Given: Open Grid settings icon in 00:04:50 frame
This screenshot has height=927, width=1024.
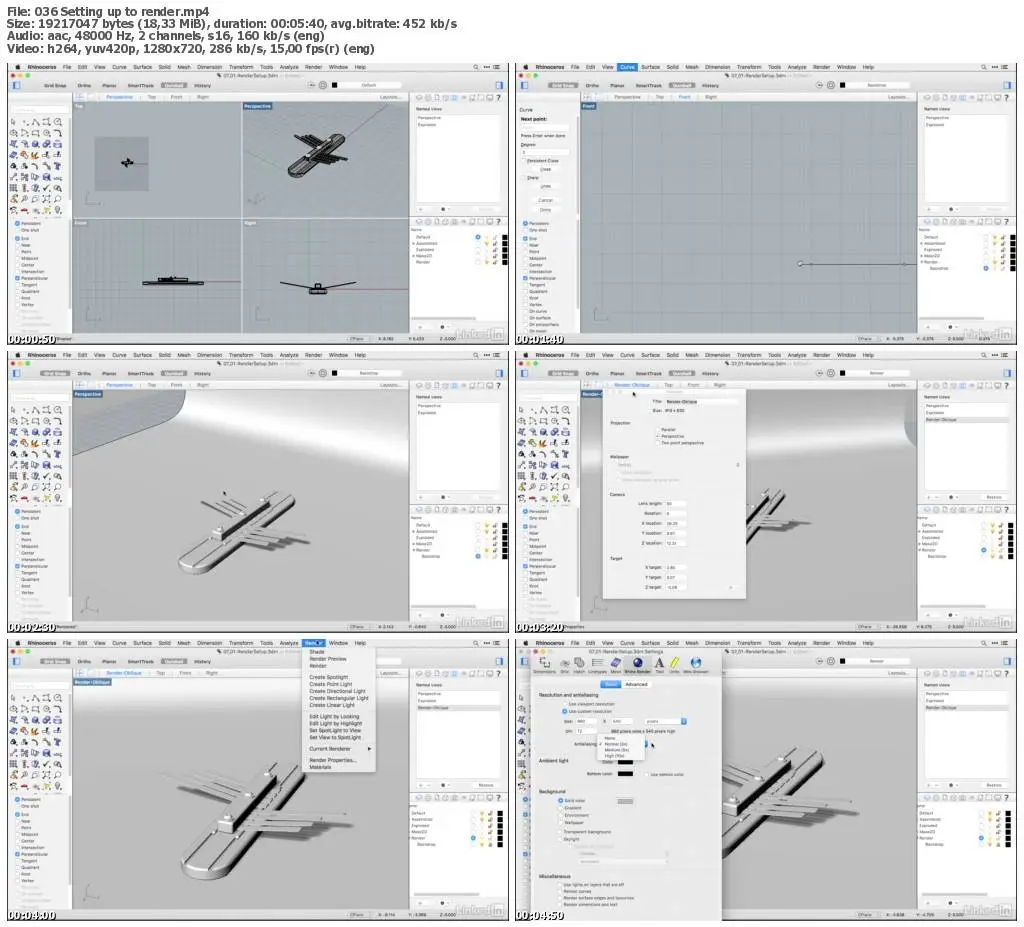Looking at the screenshot, I should pos(565,664).
